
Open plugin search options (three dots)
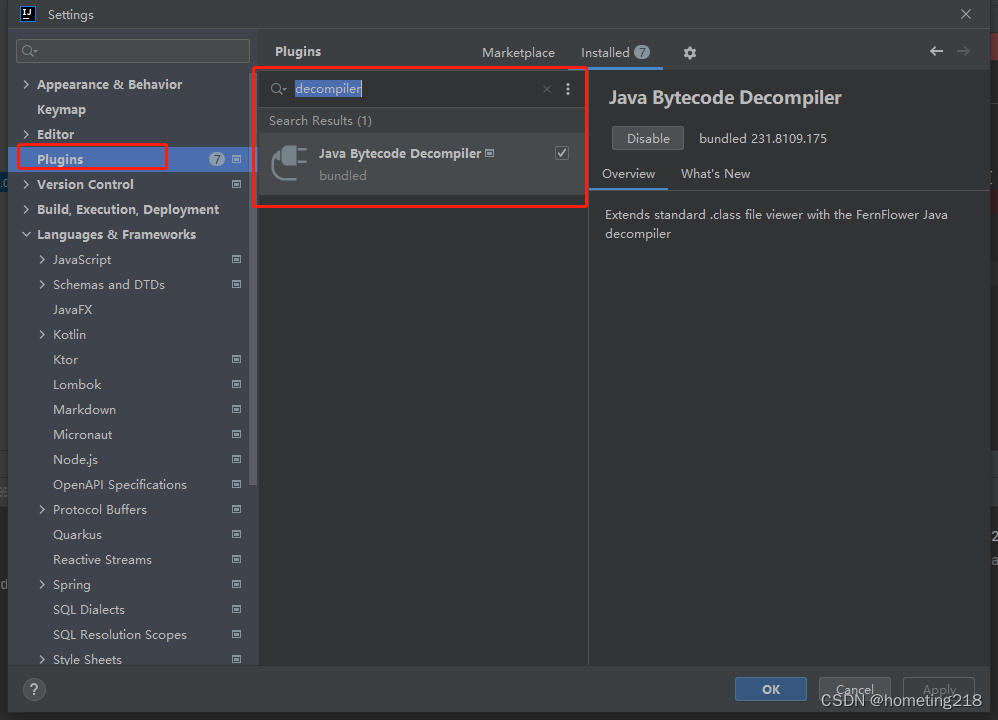click(568, 89)
